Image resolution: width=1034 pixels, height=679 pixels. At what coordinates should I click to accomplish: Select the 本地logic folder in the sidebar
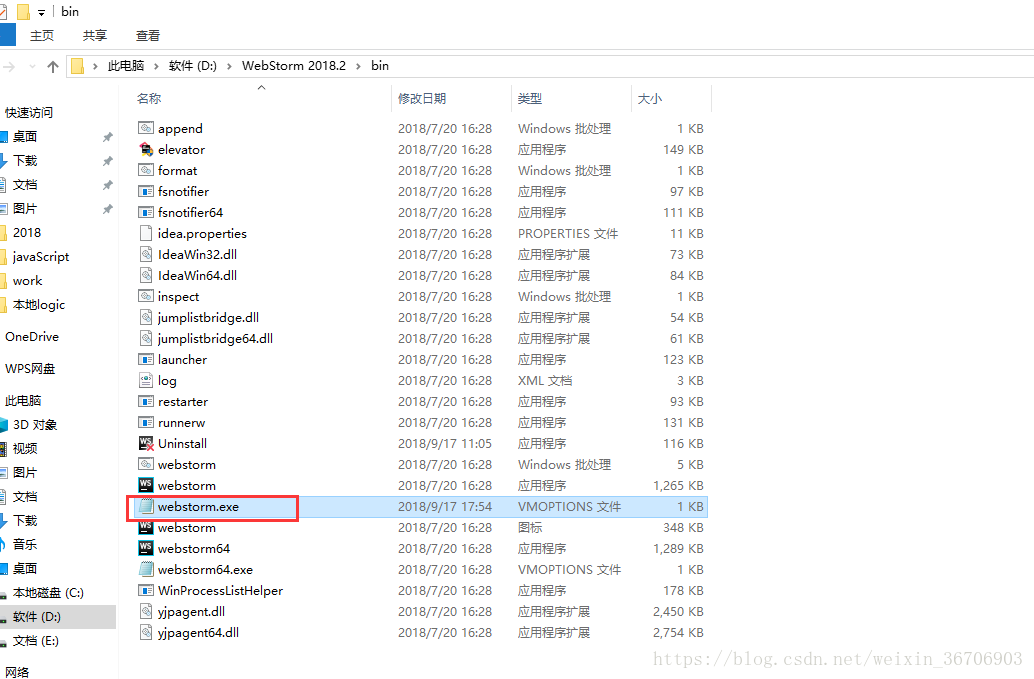coord(39,305)
